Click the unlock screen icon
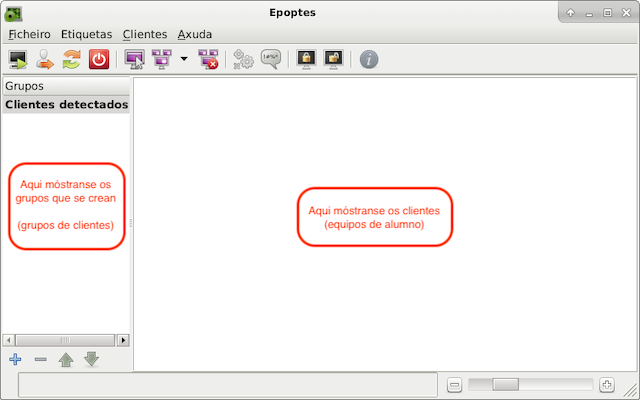 [x=333, y=60]
